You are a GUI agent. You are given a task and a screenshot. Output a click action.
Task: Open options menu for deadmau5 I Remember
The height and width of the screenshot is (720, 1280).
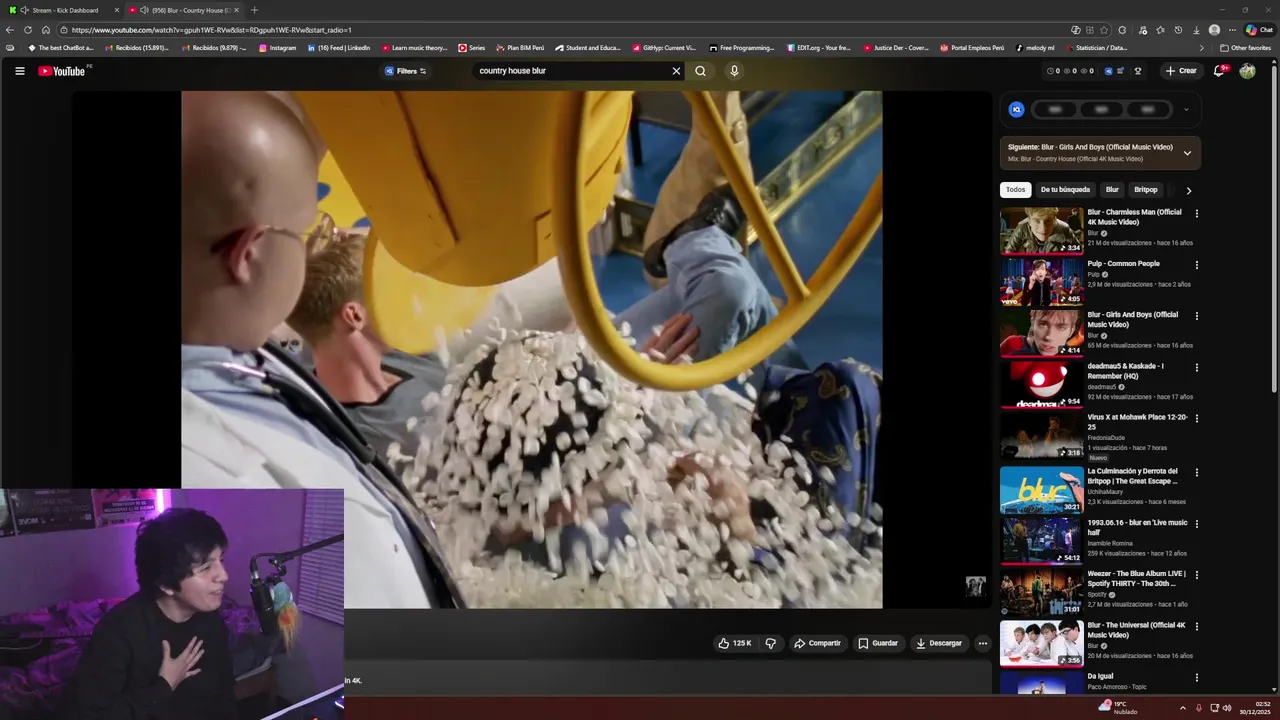tap(1196, 367)
